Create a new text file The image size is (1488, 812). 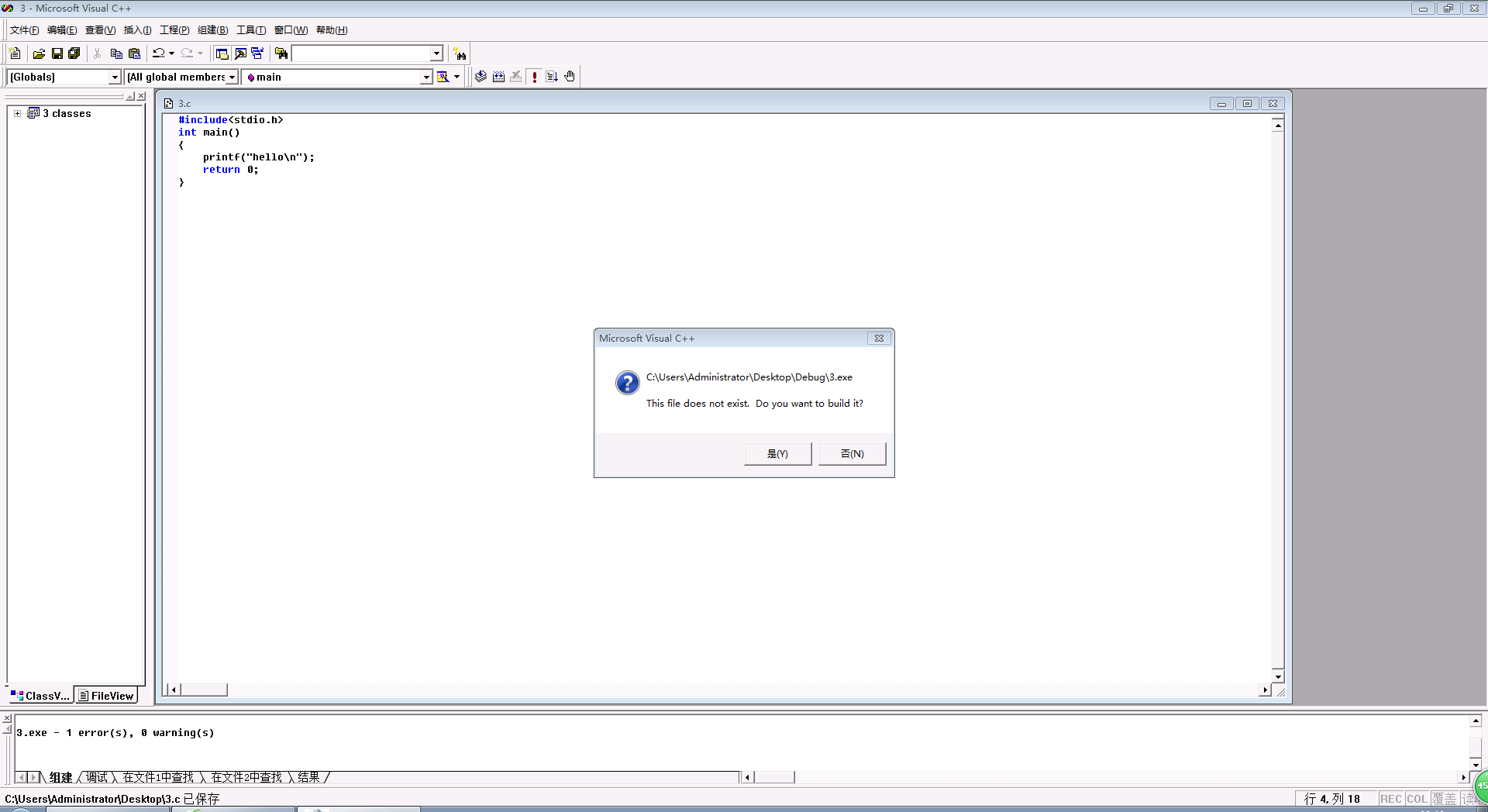coord(15,53)
